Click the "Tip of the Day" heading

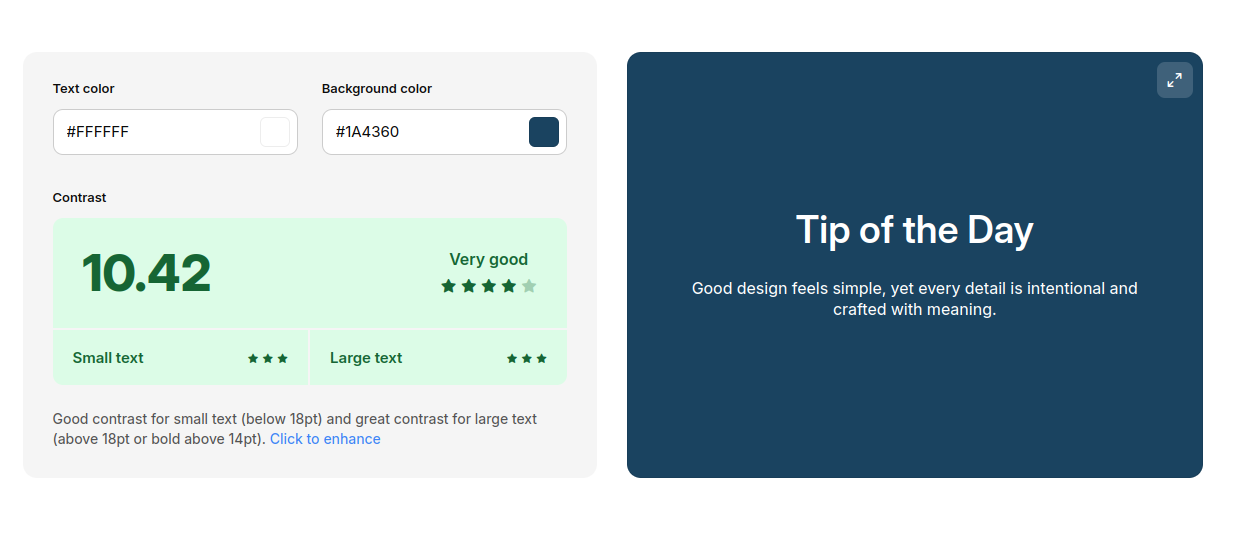tap(914, 230)
